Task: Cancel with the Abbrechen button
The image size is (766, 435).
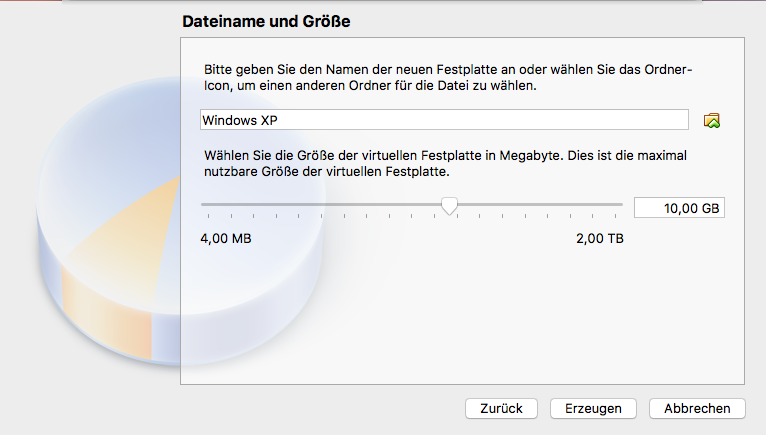Action: 697,408
